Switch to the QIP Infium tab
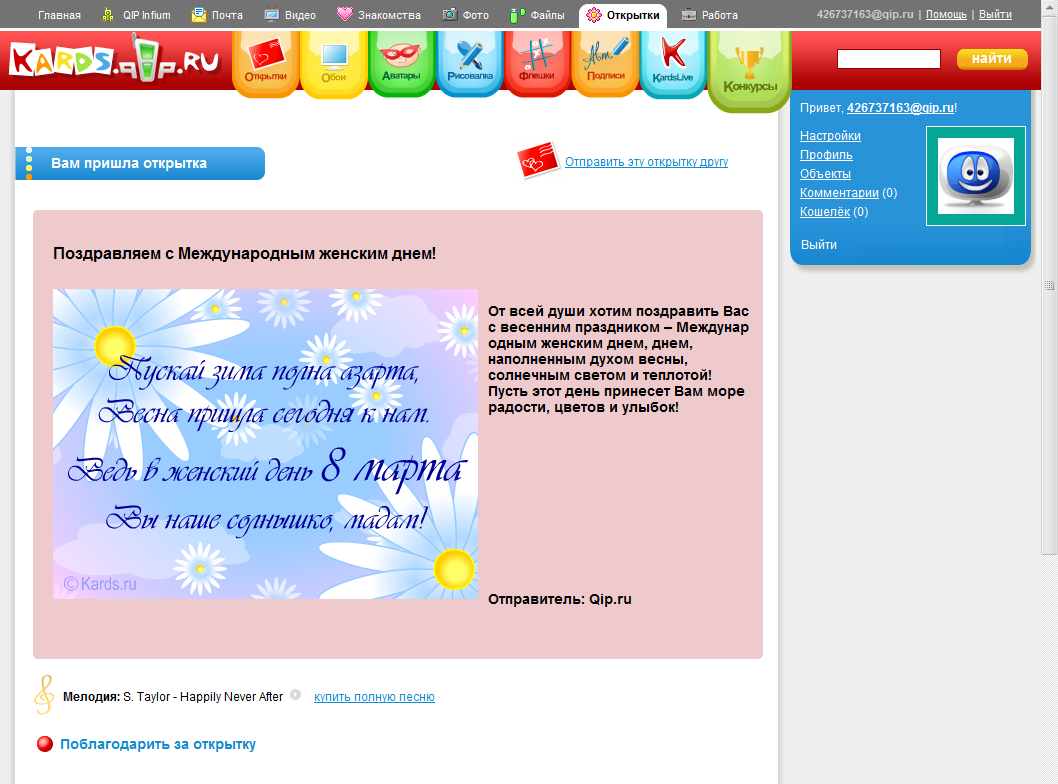 tap(146, 15)
